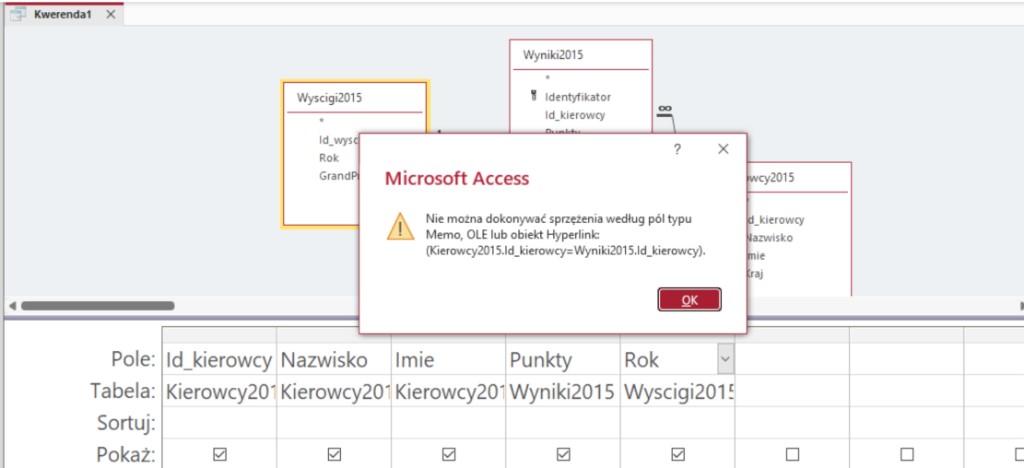Click the Kwerenda1 query icon on the tab

click(x=17, y=15)
